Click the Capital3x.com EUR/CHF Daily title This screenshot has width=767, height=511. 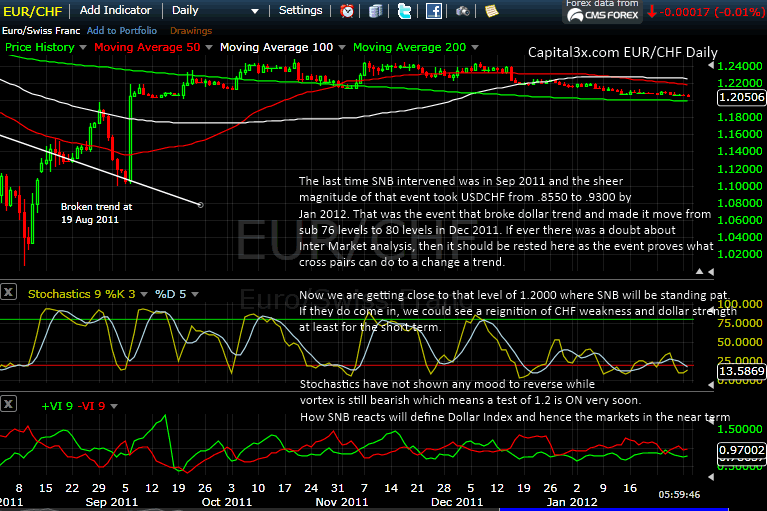[623, 52]
